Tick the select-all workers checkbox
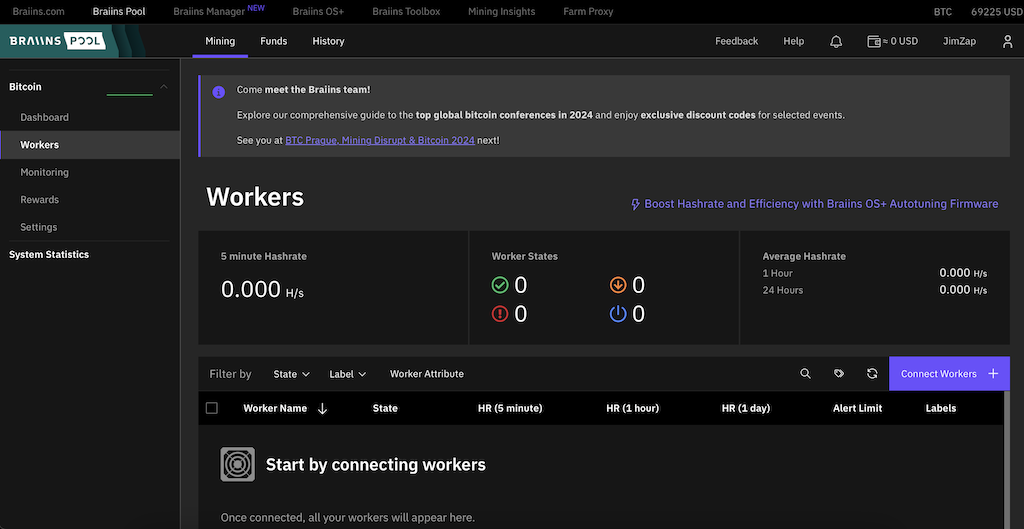Viewport: 1024px width, 529px height. pos(211,408)
